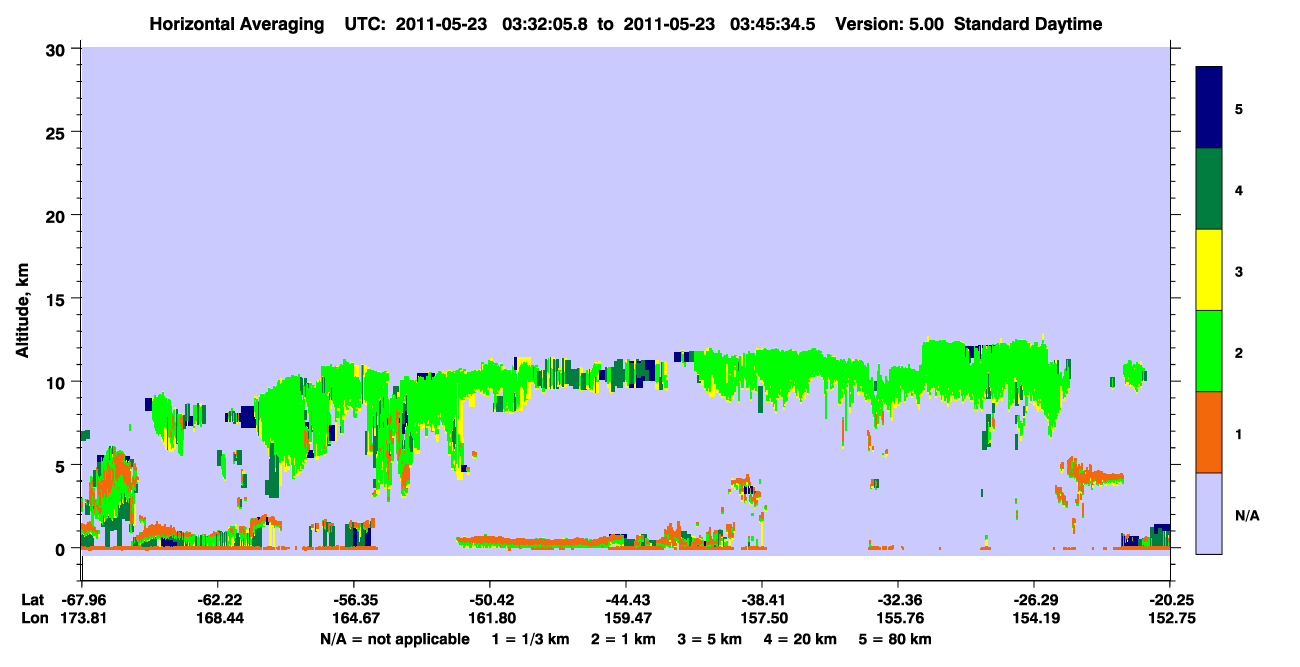Click the altitude tick label 10
Image resolution: width=1300 pixels, height=667 pixels.
(x=58, y=382)
